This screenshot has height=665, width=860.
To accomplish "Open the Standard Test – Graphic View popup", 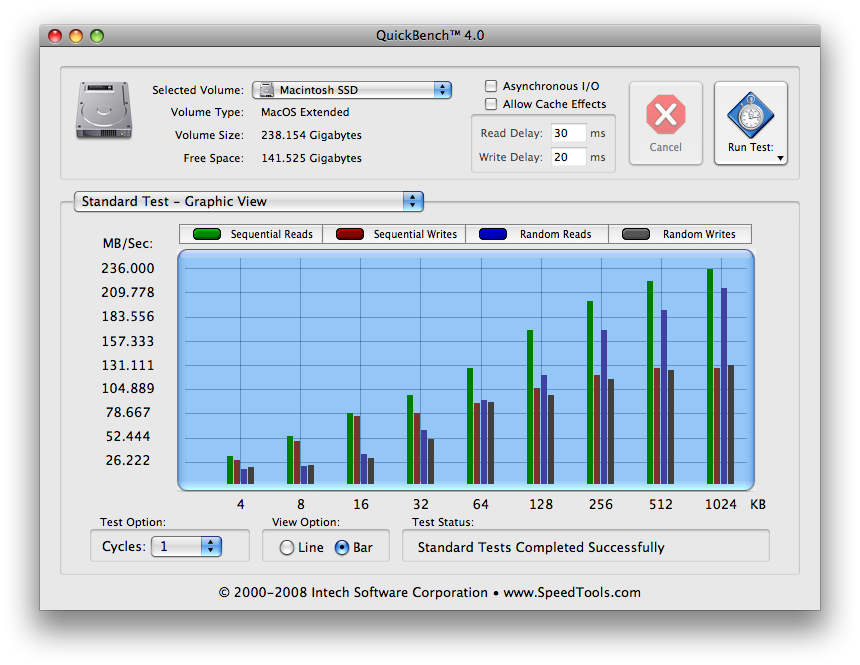I will pyautogui.click(x=248, y=201).
